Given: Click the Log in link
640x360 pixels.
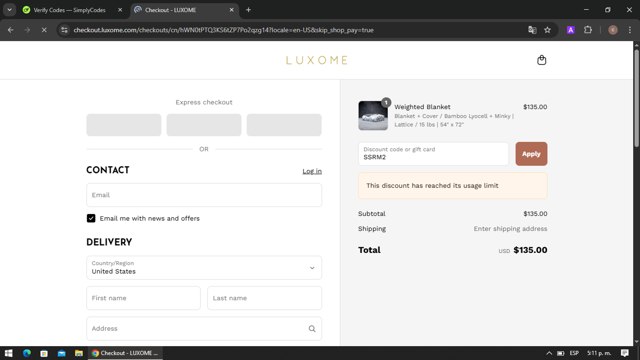Looking at the screenshot, I should click(312, 171).
